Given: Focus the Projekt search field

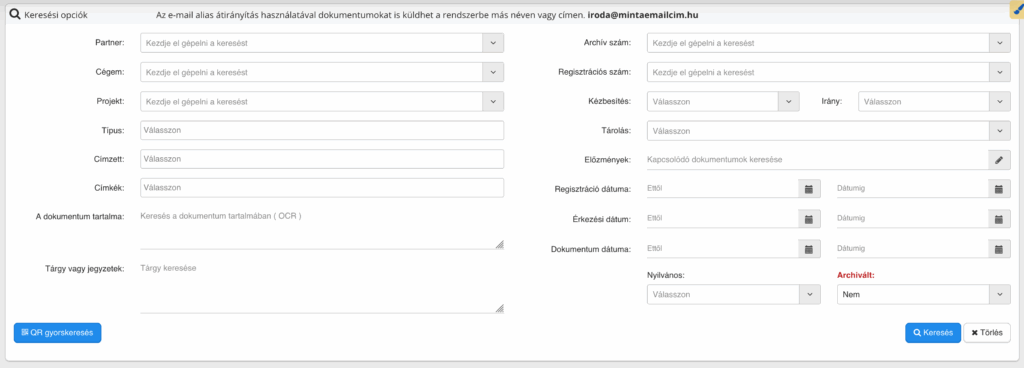Looking at the screenshot, I should pyautogui.click(x=312, y=102).
